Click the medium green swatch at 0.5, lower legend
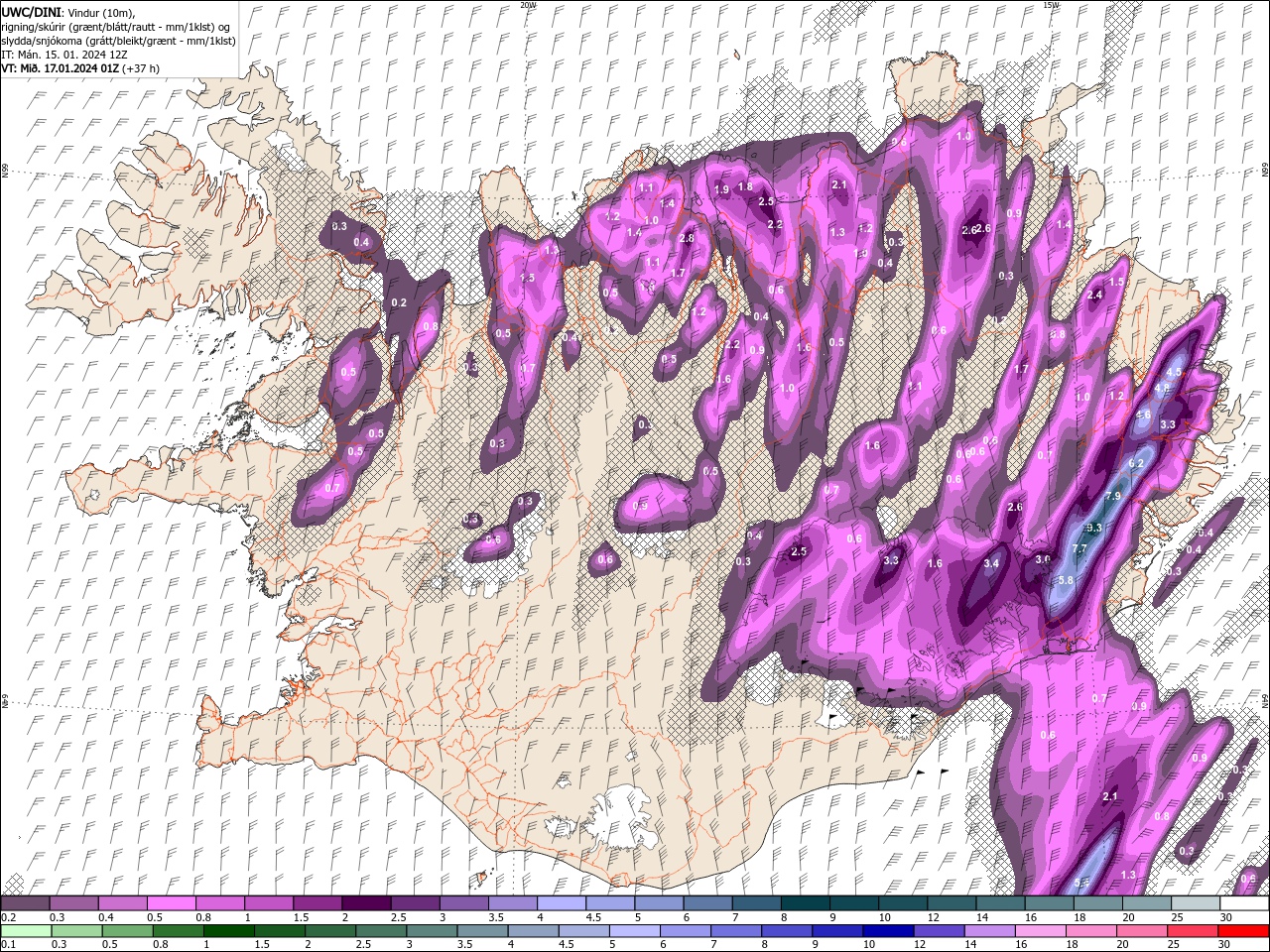 point(127,930)
